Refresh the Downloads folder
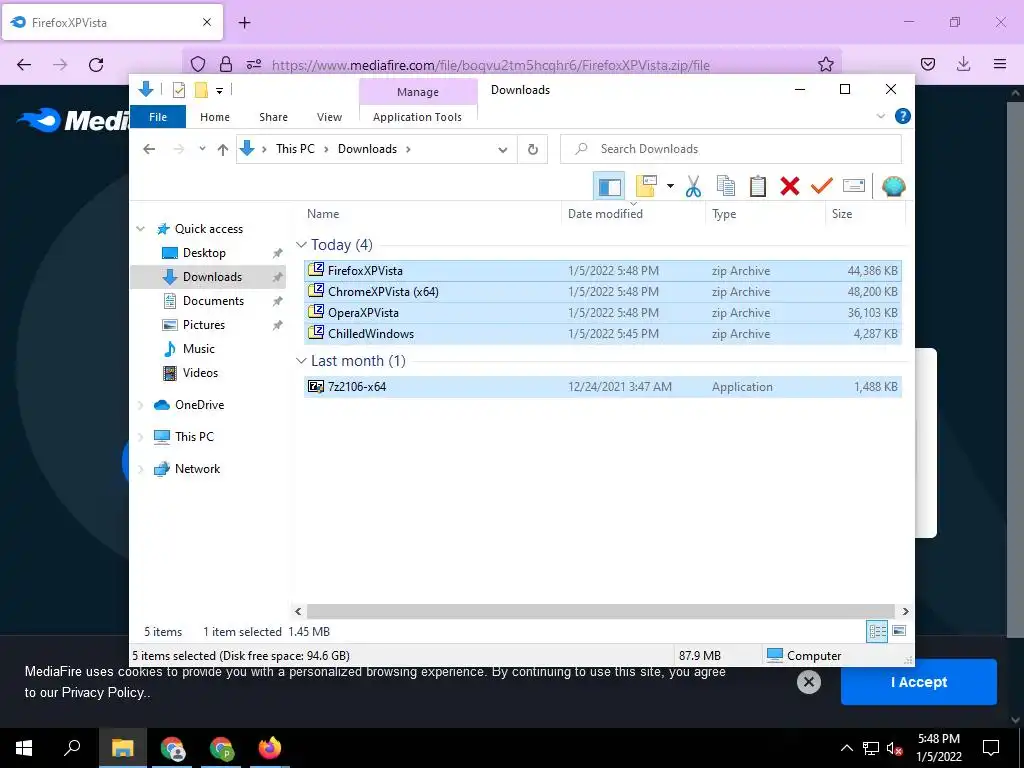1024x768 pixels. (x=533, y=150)
